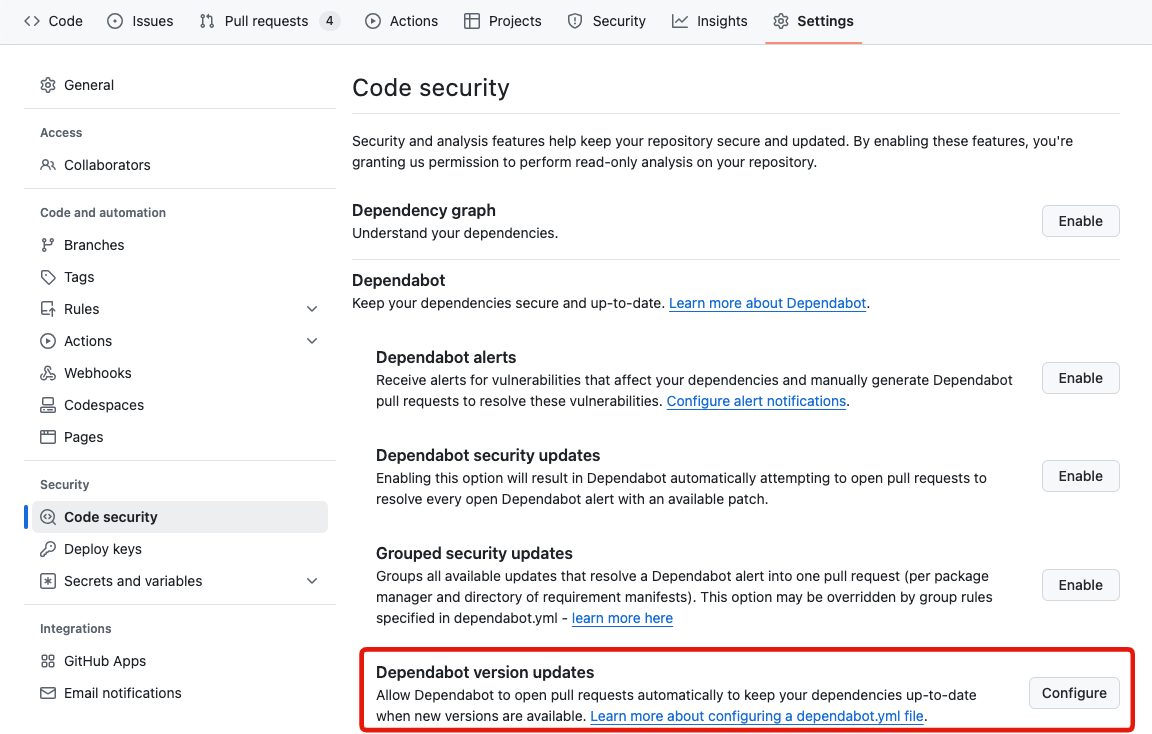Enable Dependabot alerts
The image size is (1152, 734).
coord(1080,378)
